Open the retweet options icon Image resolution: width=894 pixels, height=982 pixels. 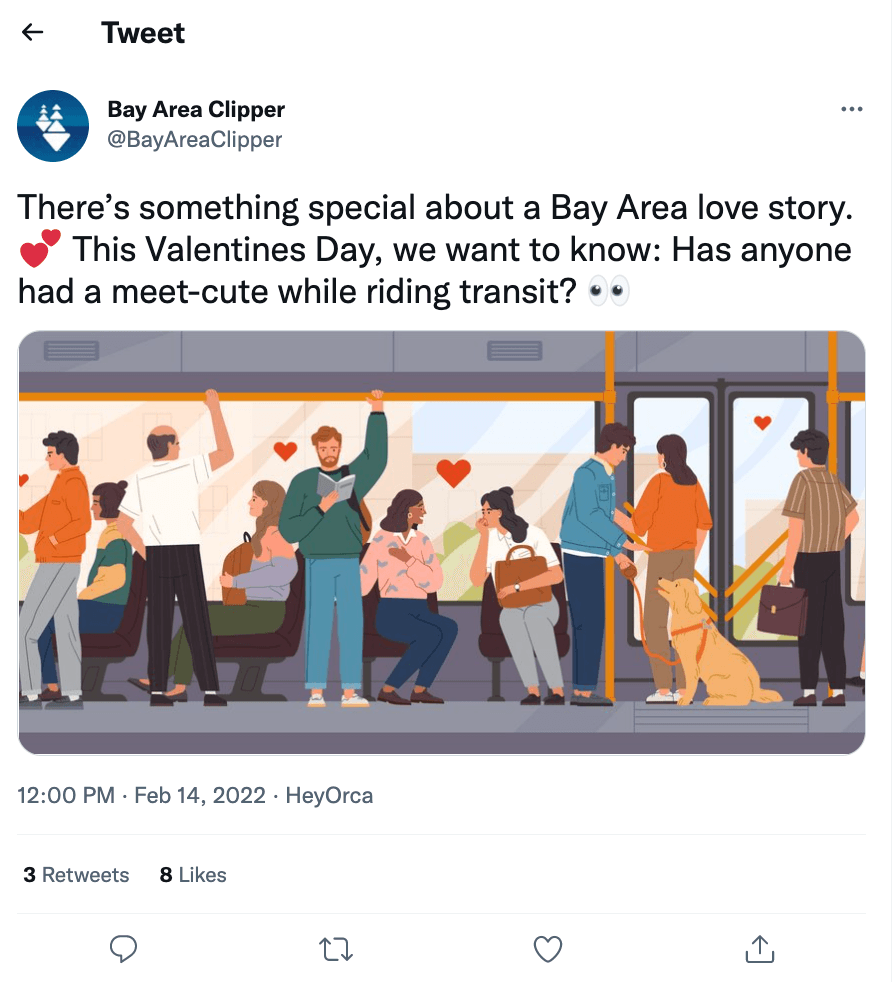[x=335, y=948]
